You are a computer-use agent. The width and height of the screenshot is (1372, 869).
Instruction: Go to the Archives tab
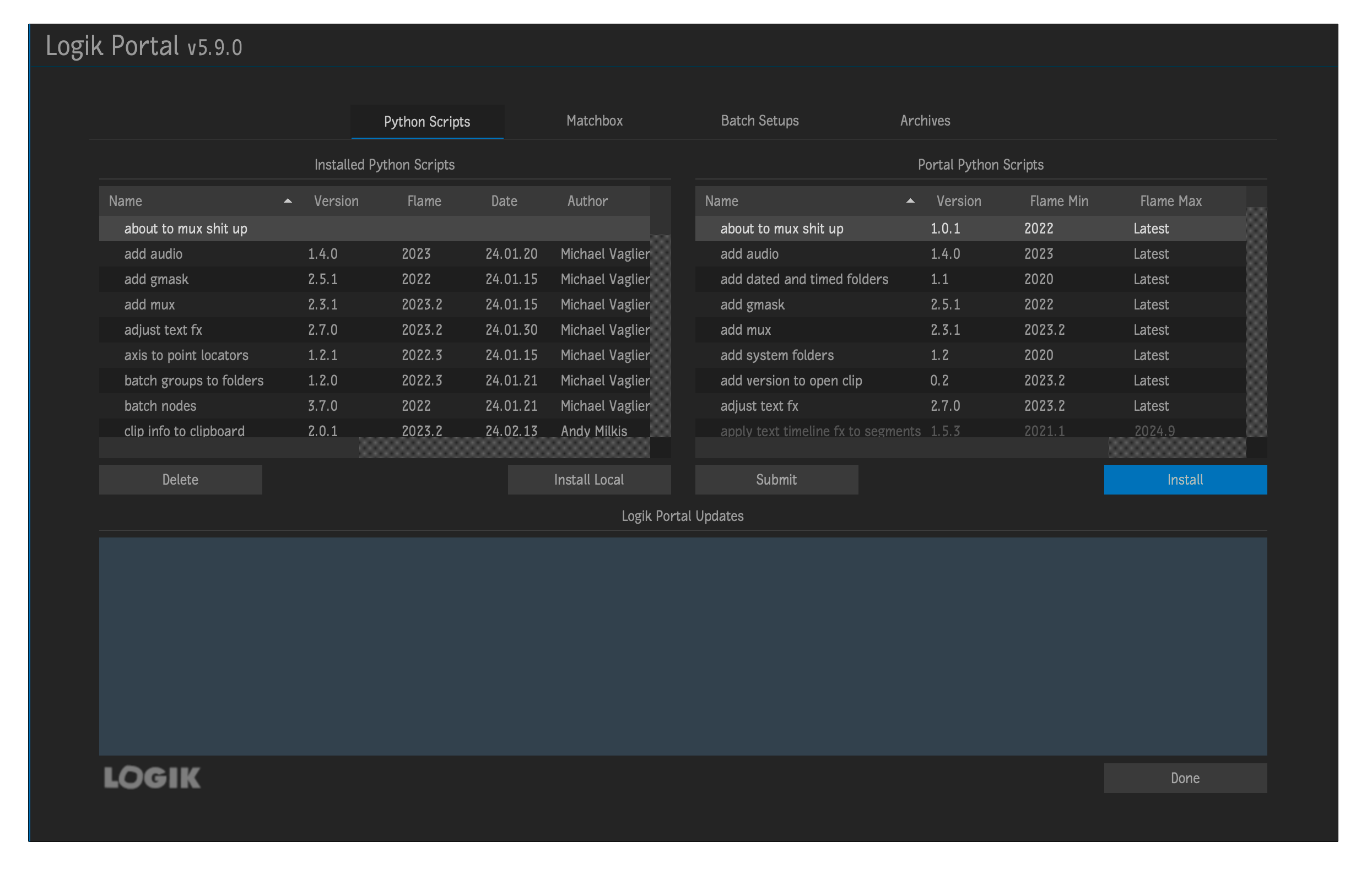[925, 121]
